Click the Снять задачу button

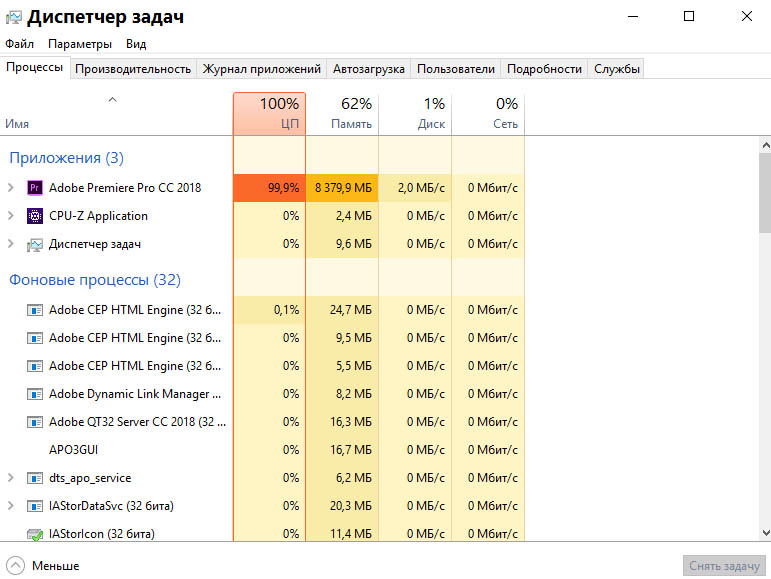point(724,566)
